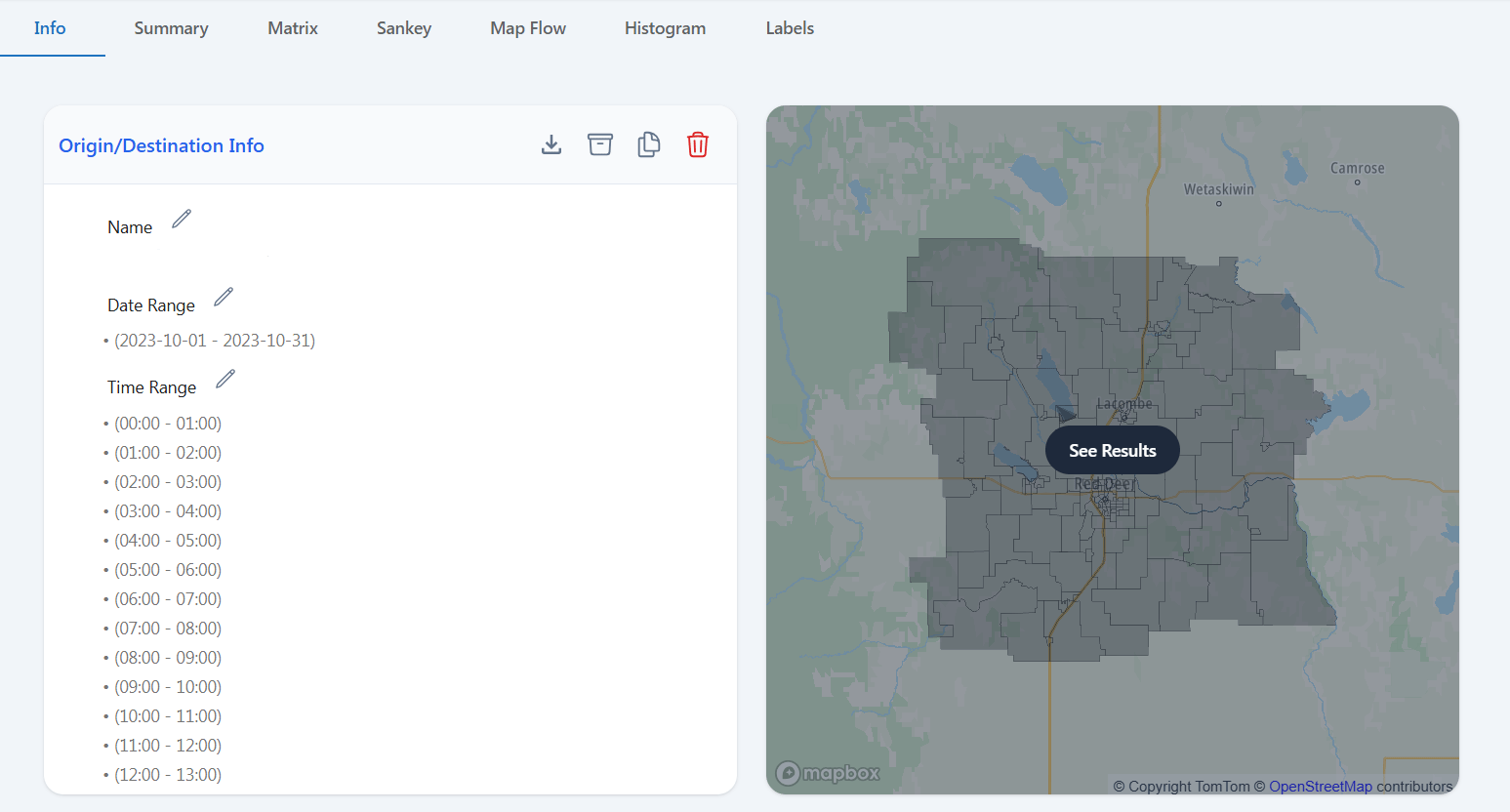Click the Origin/Destination Info heading
This screenshot has width=1510, height=812.
(161, 145)
